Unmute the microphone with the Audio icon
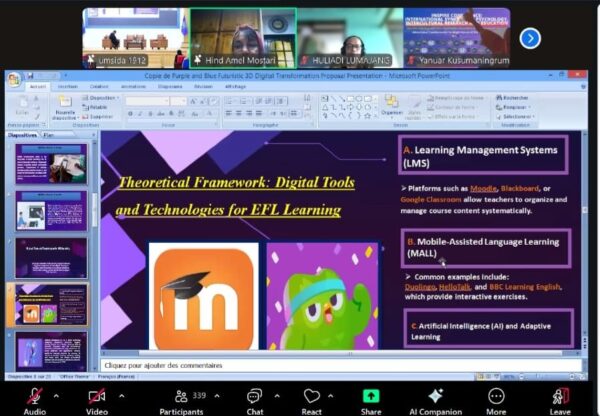Image resolution: width=600 pixels, height=416 pixels. pyautogui.click(x=34, y=395)
